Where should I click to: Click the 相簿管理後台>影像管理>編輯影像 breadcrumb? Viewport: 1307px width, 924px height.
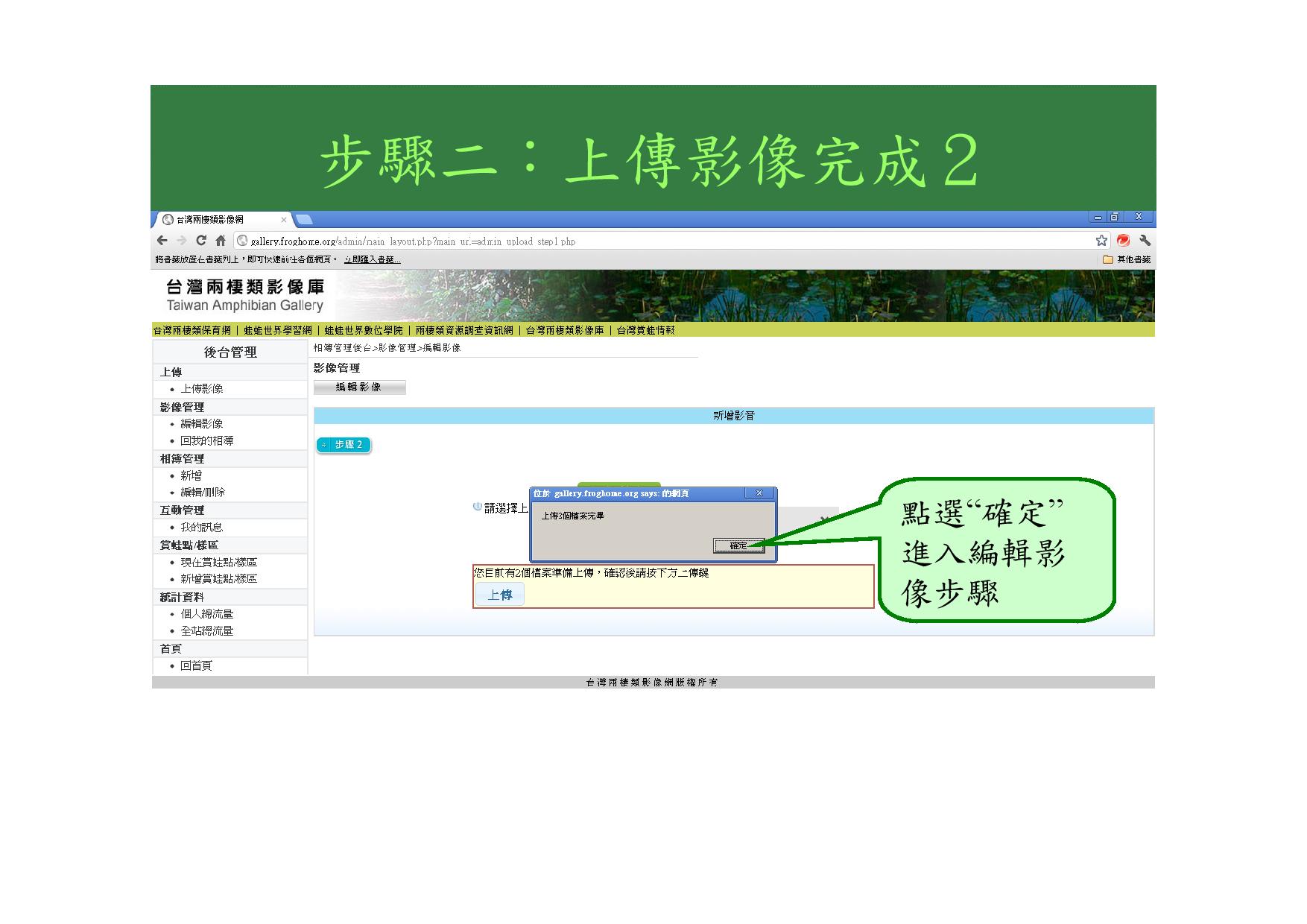[x=387, y=348]
